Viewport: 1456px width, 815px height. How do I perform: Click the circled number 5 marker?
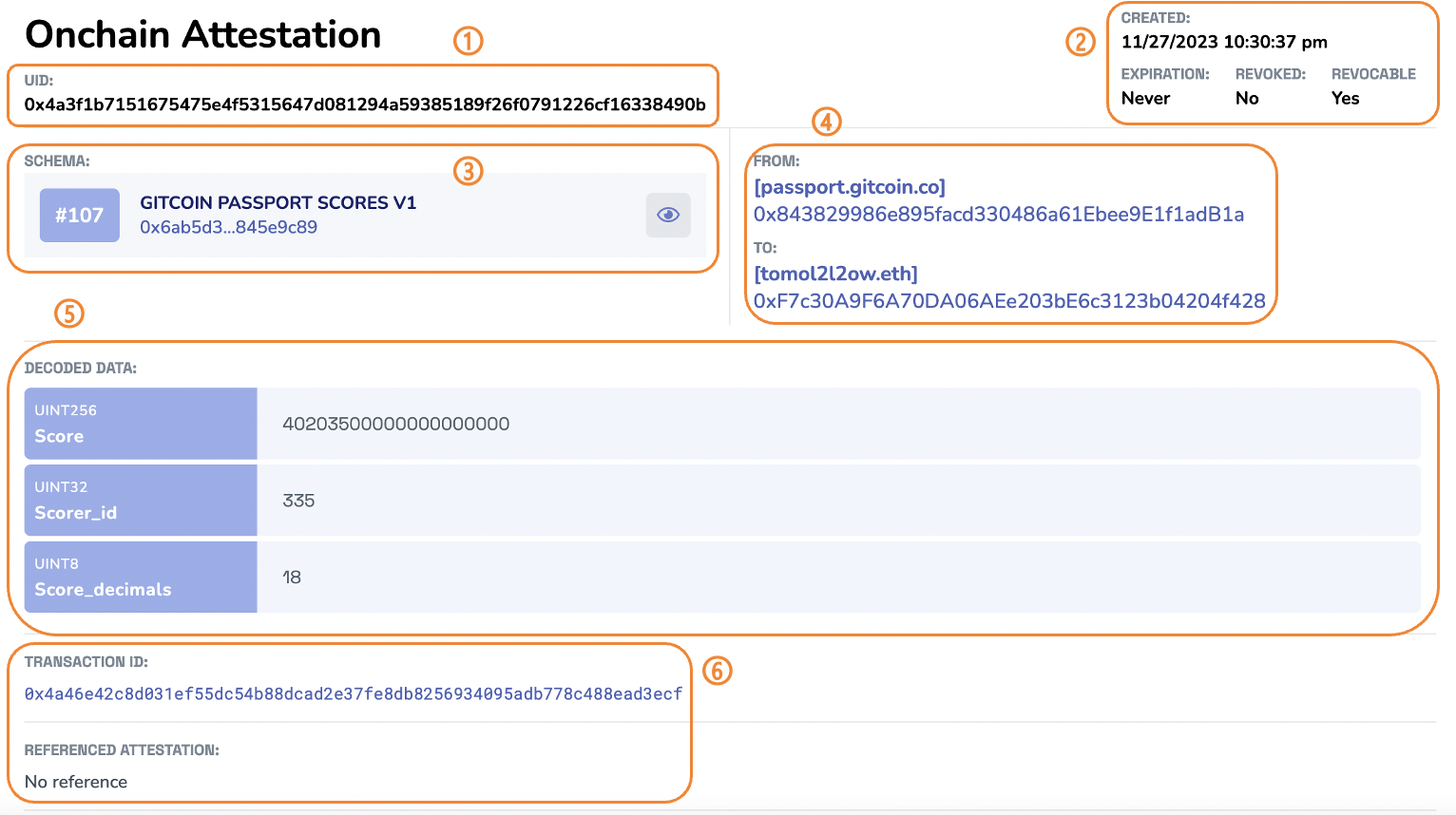(69, 313)
